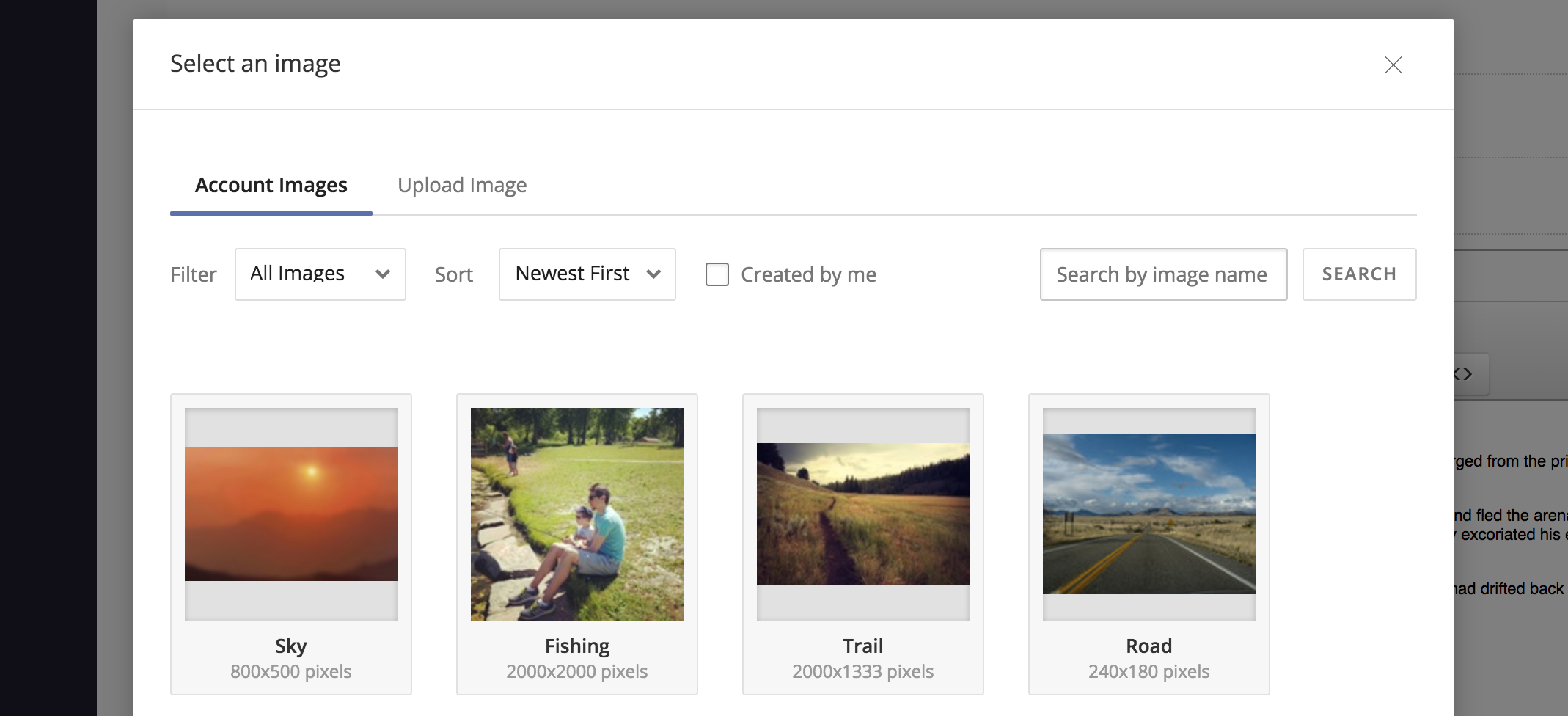The width and height of the screenshot is (1568, 716).
Task: Click the Trail image name label
Action: click(863, 646)
